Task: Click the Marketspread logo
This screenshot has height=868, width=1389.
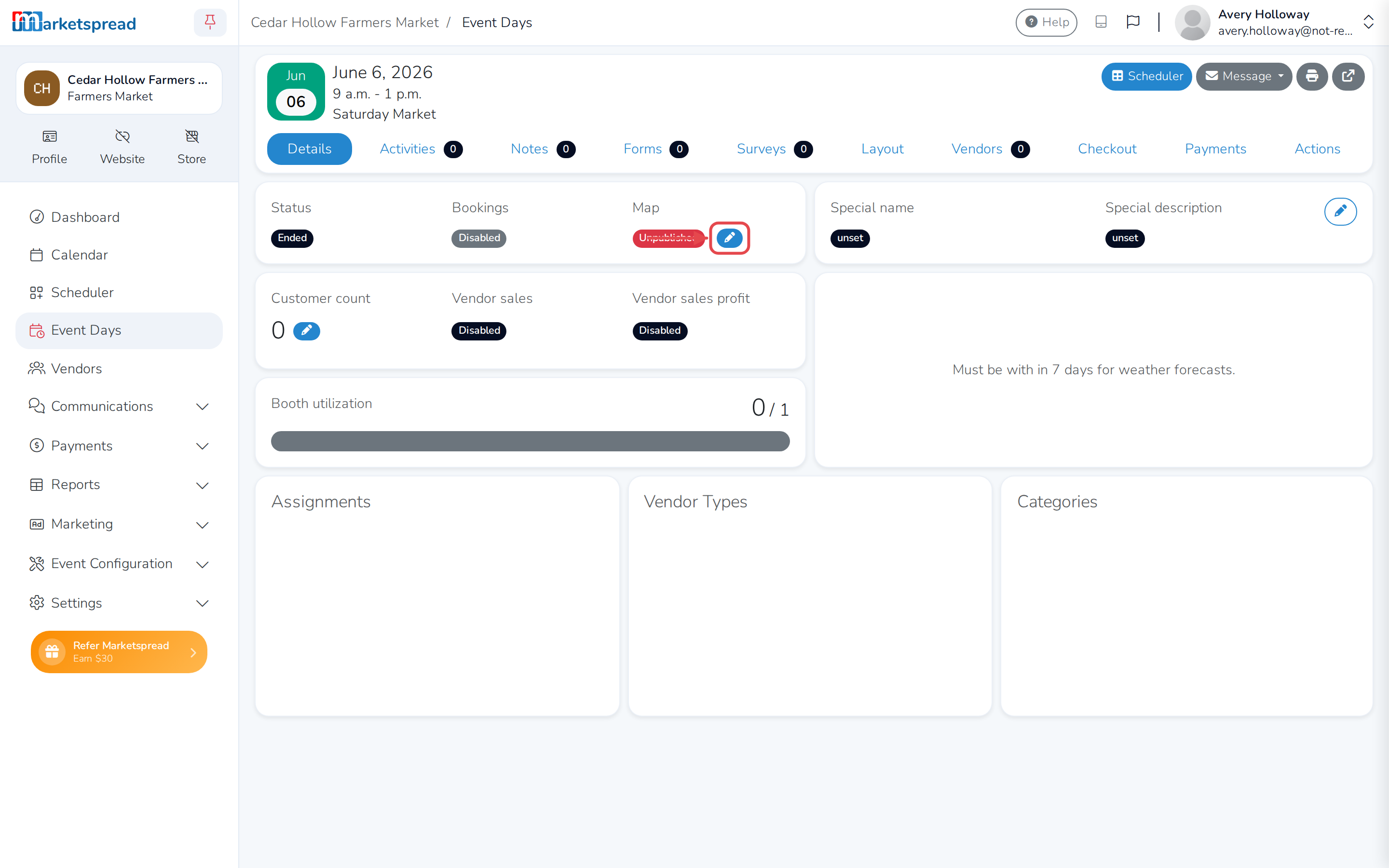Action: click(x=74, y=22)
